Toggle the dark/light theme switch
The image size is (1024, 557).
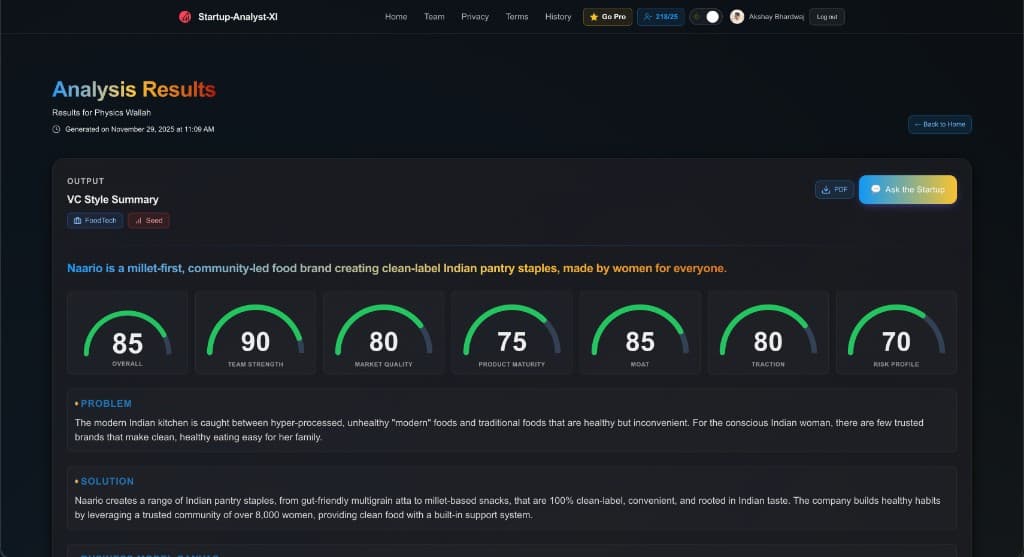coord(706,17)
